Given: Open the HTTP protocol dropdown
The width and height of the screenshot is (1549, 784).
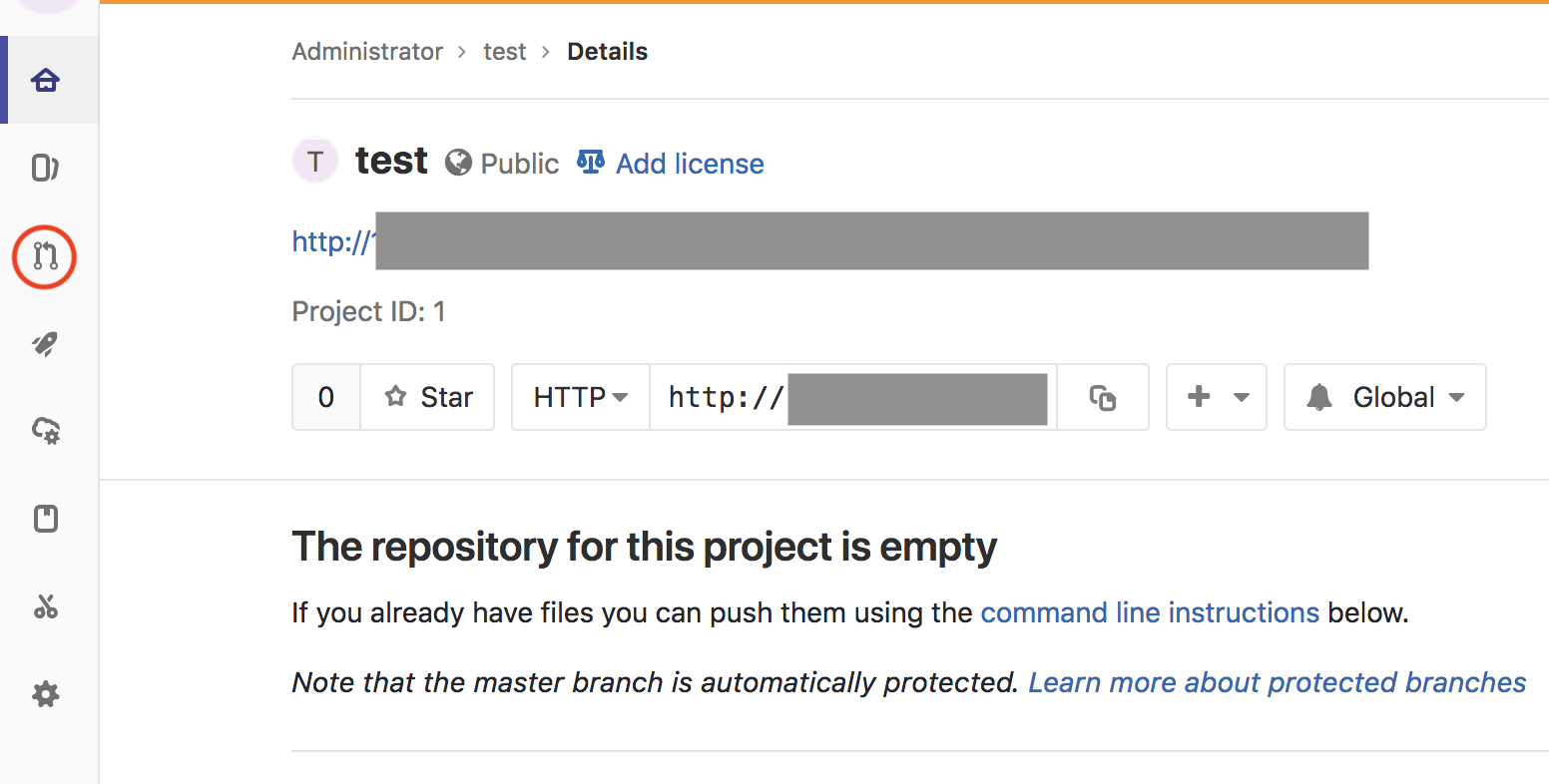Looking at the screenshot, I should [581, 397].
